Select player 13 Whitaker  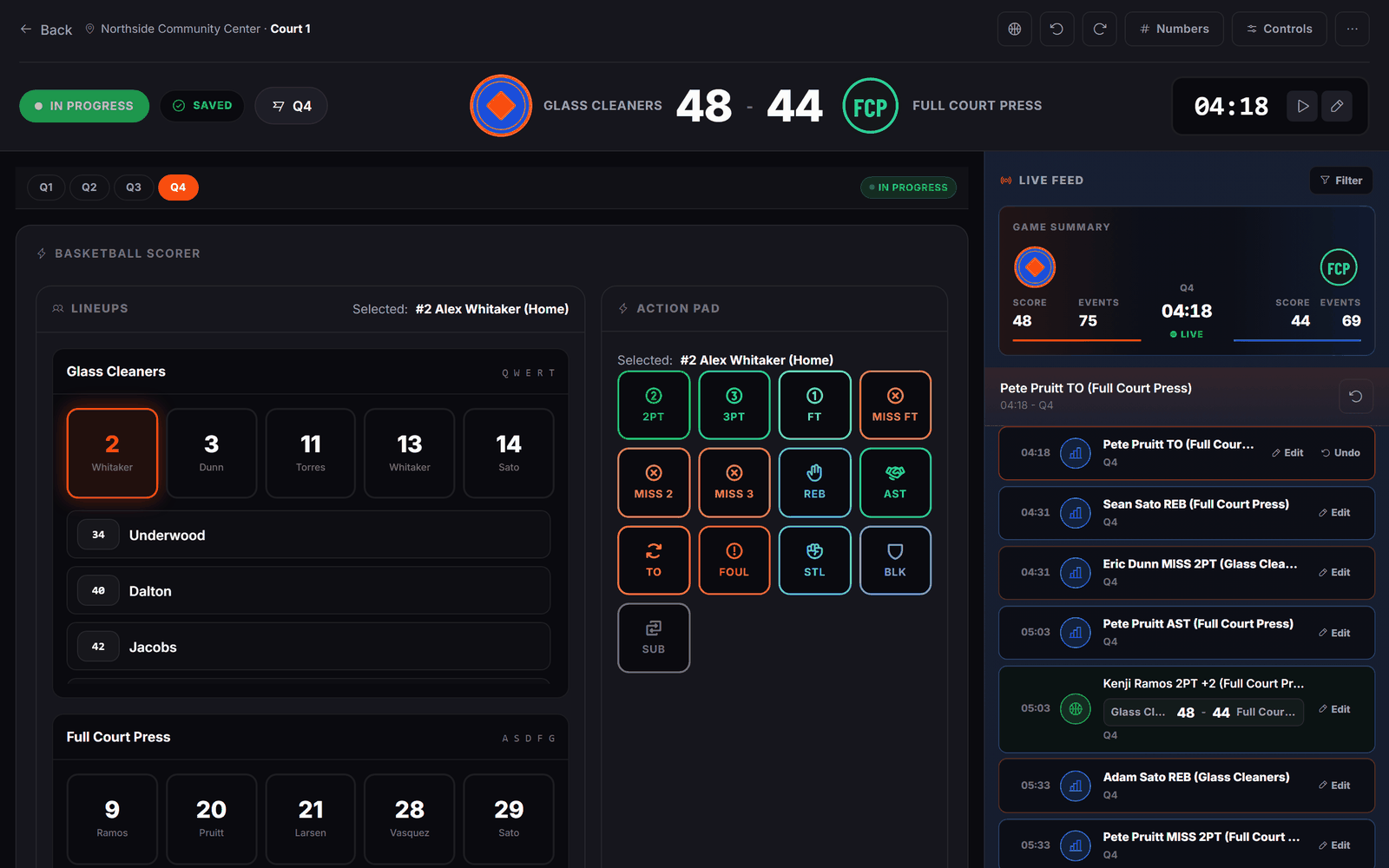[410, 453]
